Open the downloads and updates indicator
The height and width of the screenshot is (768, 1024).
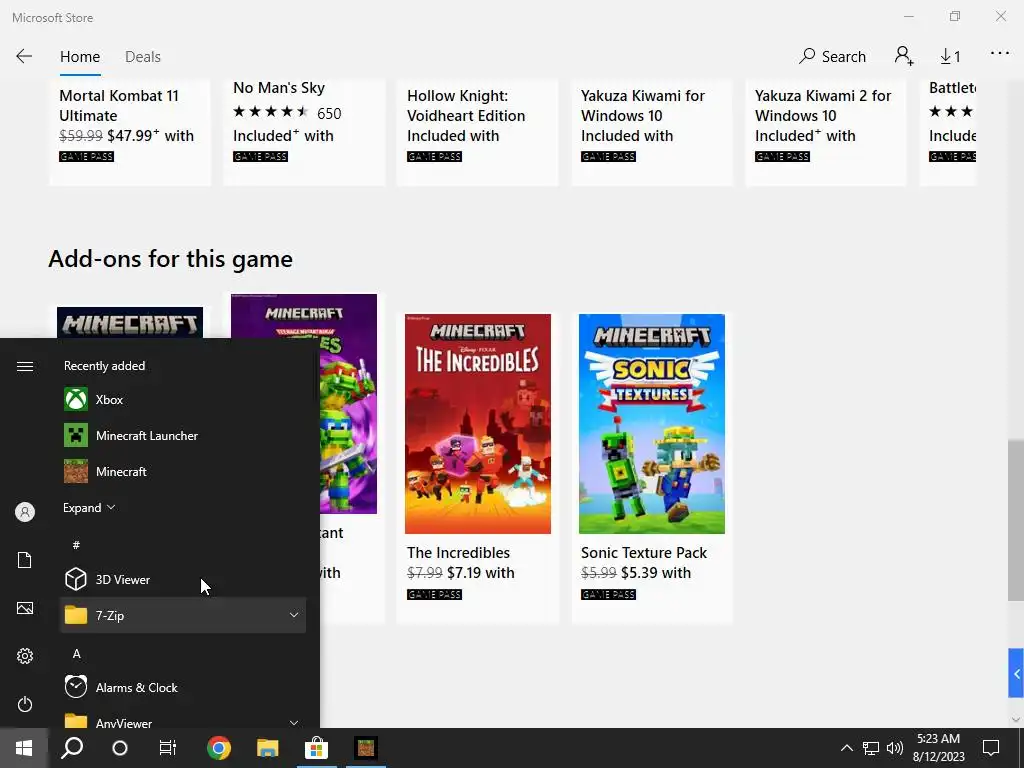click(950, 57)
